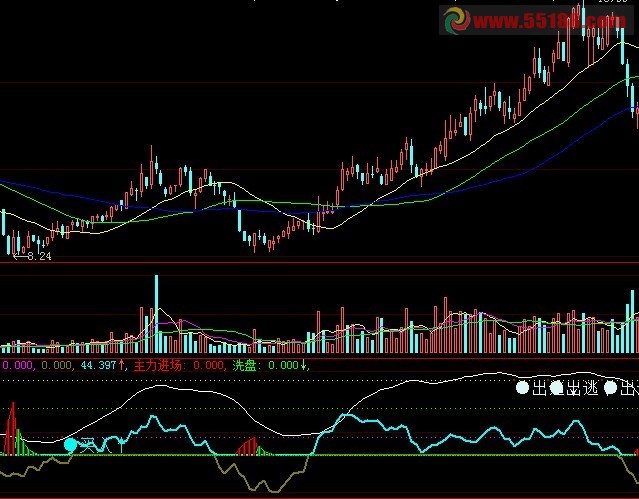Click the leftmost white 出逃 sell dot
The width and height of the screenshot is (639, 499).
click(522, 387)
